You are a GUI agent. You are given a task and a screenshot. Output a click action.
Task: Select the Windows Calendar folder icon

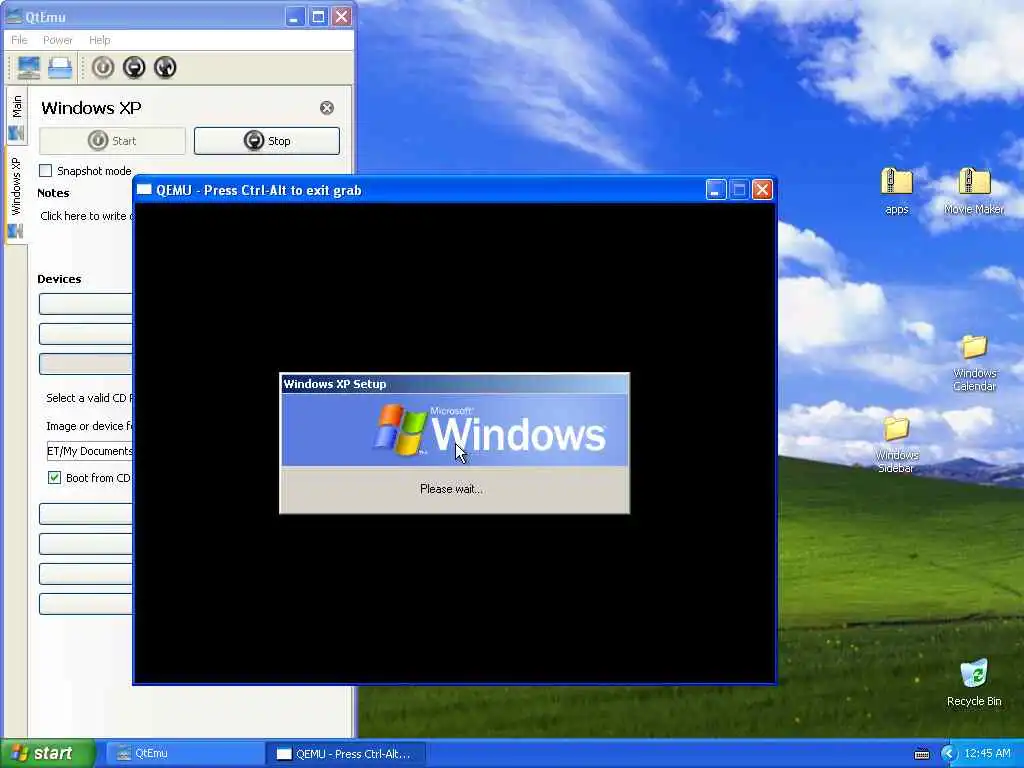pos(974,363)
